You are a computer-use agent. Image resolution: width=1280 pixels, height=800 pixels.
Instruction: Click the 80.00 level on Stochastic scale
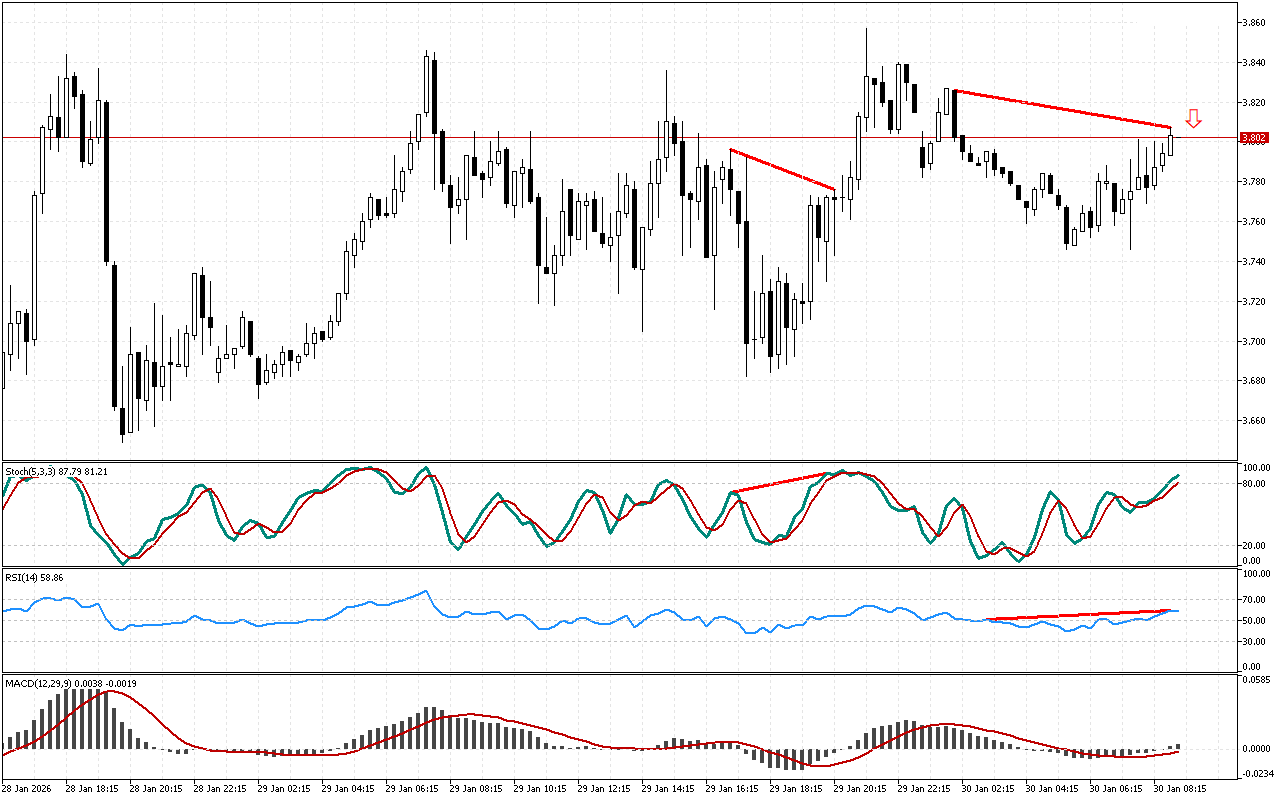[x=1255, y=484]
